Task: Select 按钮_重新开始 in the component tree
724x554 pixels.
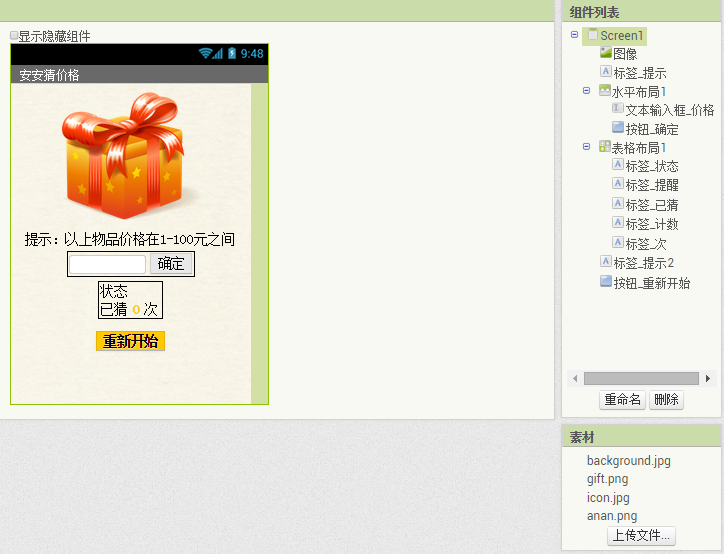Action: point(652,283)
